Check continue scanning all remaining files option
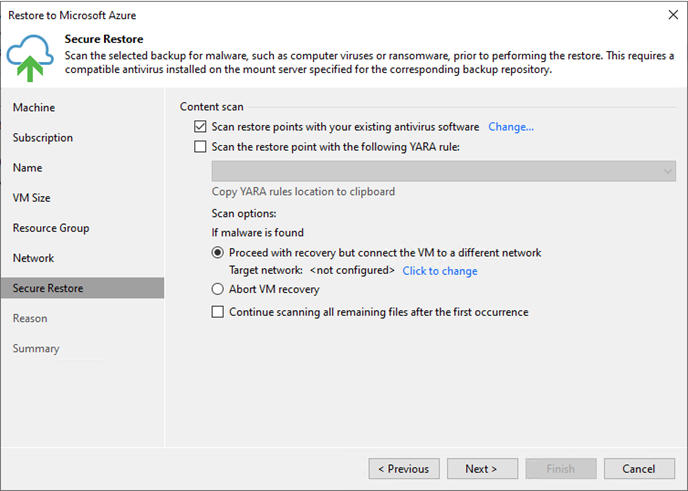Viewport: 688px width, 491px height. [x=218, y=312]
